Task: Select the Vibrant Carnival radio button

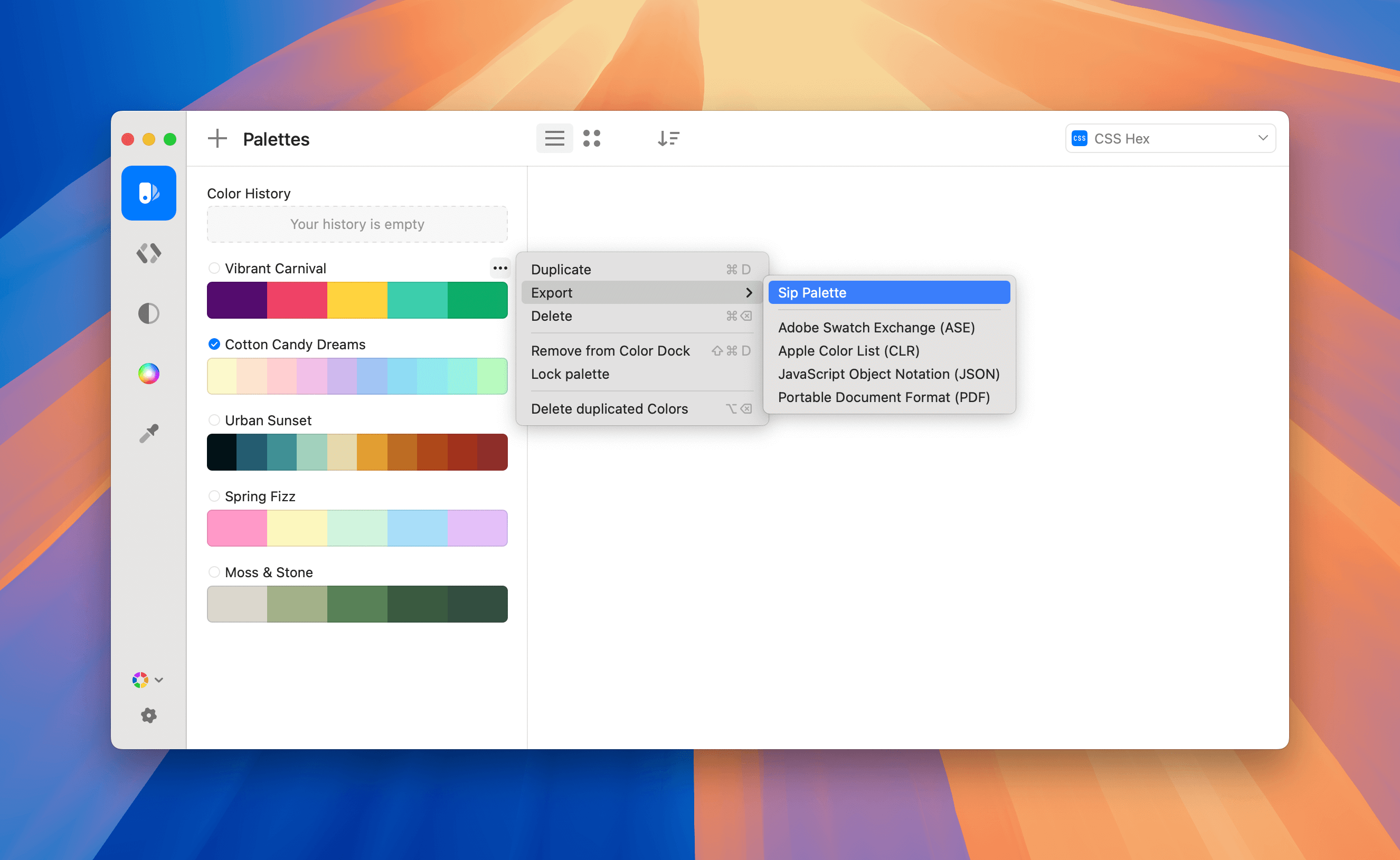Action: point(214,268)
